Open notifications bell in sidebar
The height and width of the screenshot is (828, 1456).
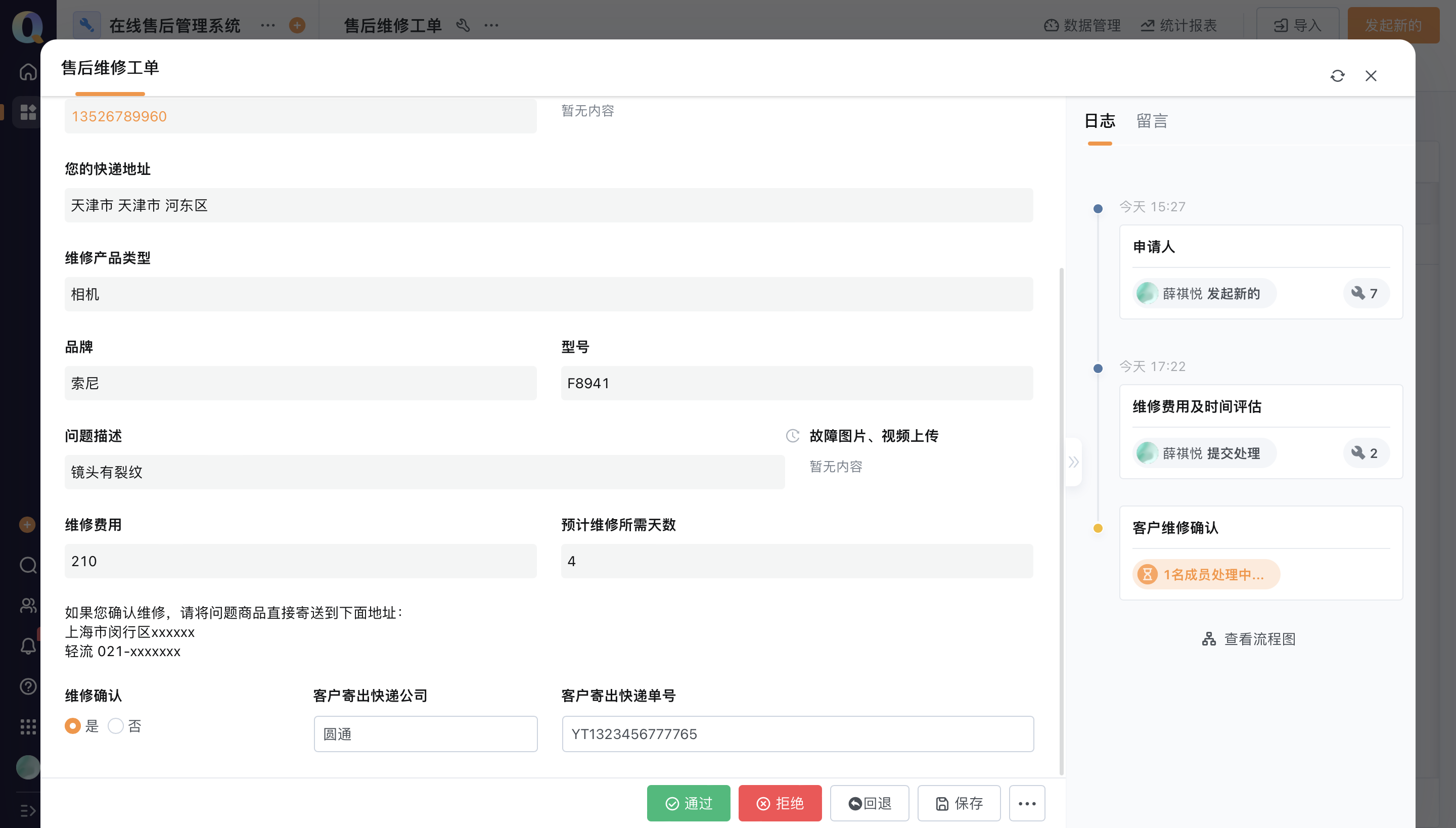tap(28, 646)
